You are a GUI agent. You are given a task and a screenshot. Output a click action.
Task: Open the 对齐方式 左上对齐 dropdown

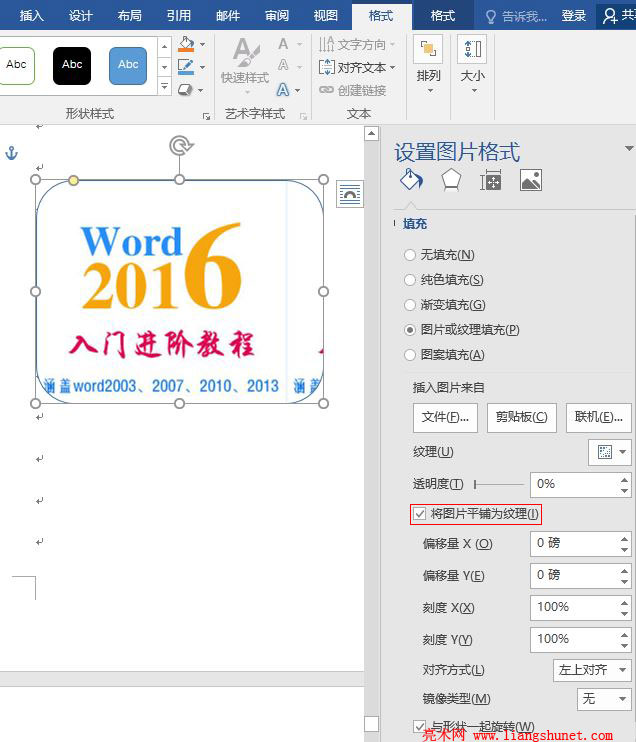click(592, 670)
